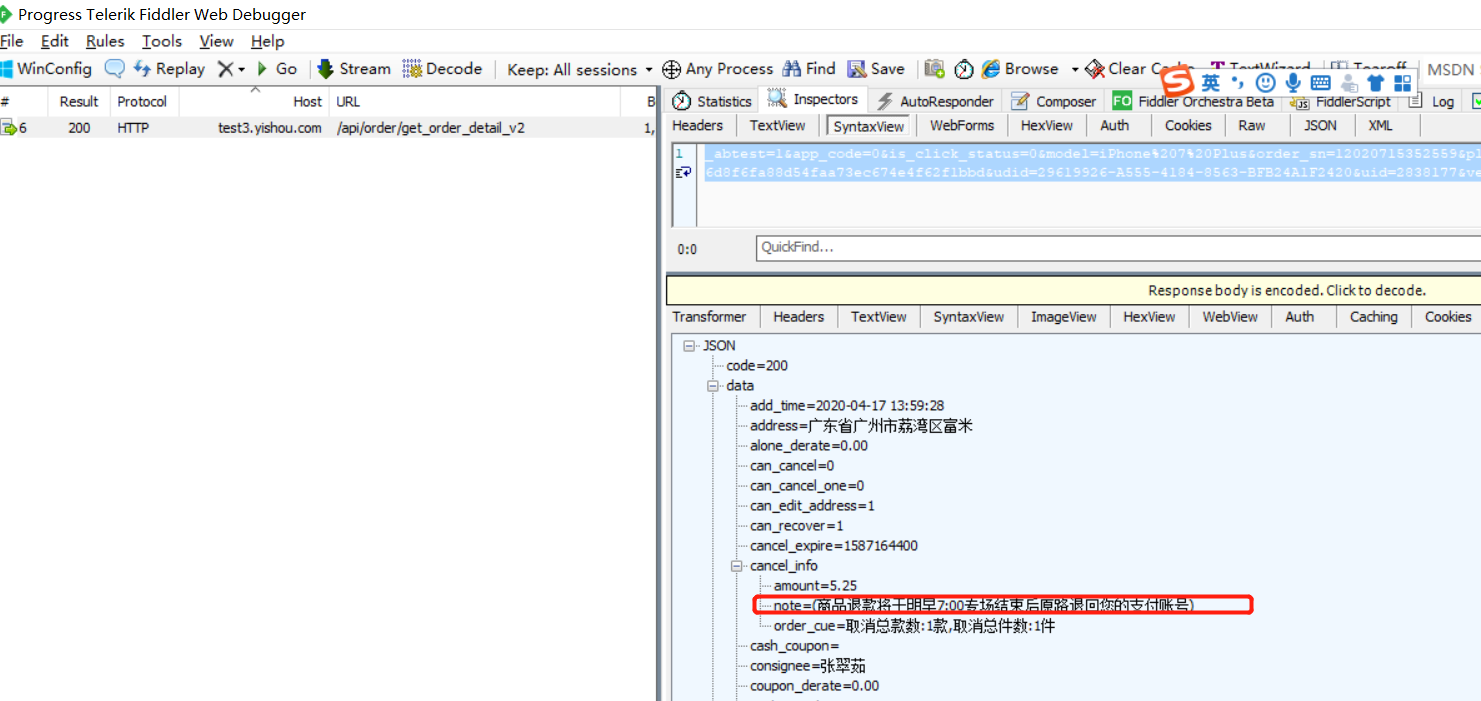Click the Any Process target icon
Screen dimensions: 1481x701
tap(672, 69)
